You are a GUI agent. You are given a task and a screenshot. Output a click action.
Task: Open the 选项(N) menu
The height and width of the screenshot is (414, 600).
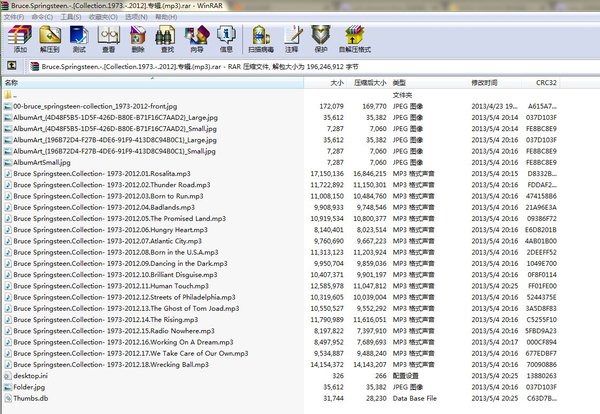pyautogui.click(x=141, y=17)
